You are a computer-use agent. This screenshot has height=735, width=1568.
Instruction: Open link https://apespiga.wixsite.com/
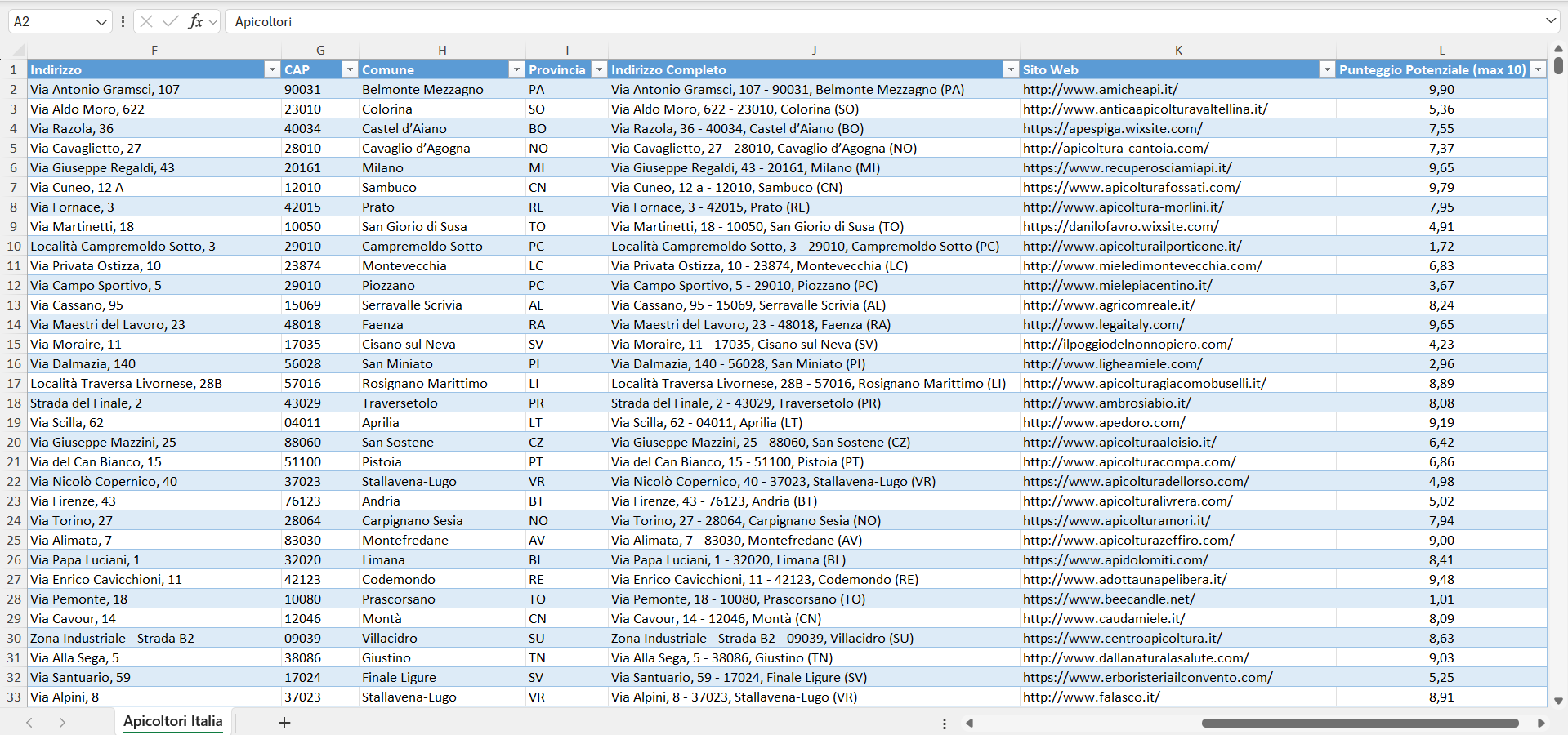(x=1112, y=128)
